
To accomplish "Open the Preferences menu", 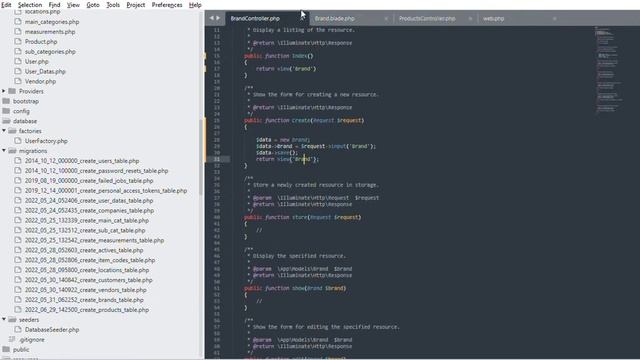I will 167,5.
